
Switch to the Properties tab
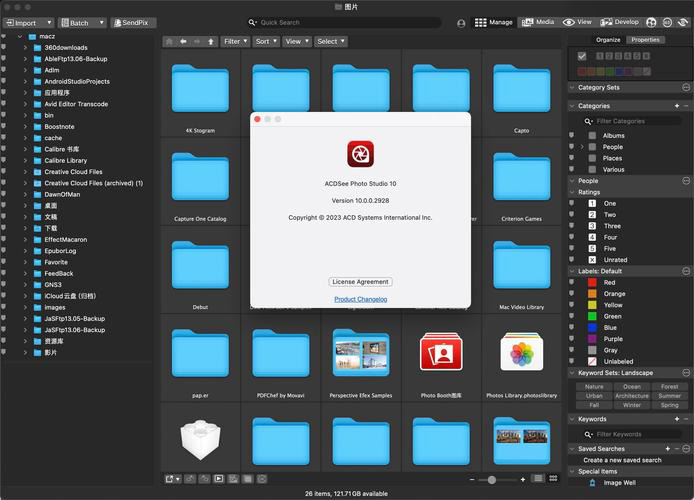(645, 40)
